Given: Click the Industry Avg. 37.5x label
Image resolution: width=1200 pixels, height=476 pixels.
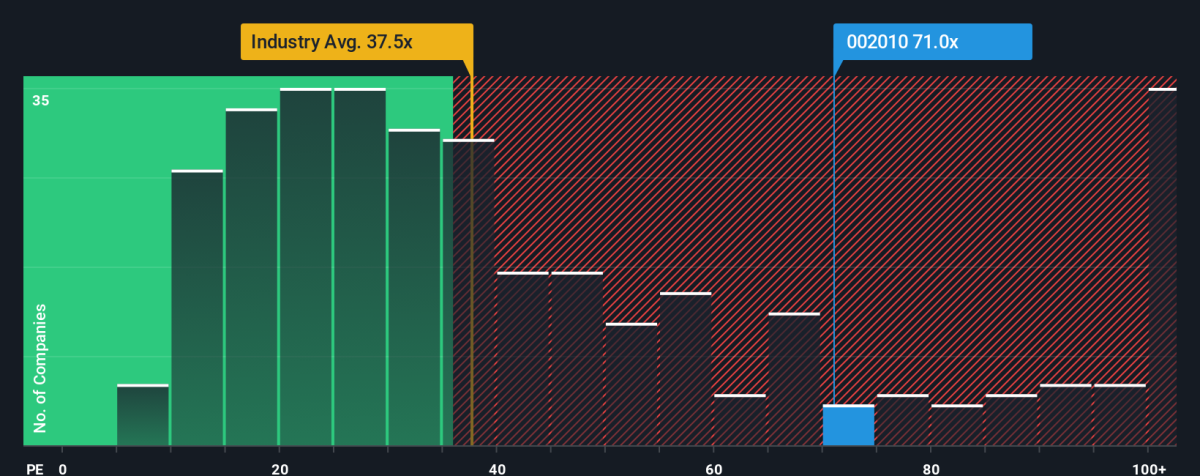Looking at the screenshot, I should [356, 43].
